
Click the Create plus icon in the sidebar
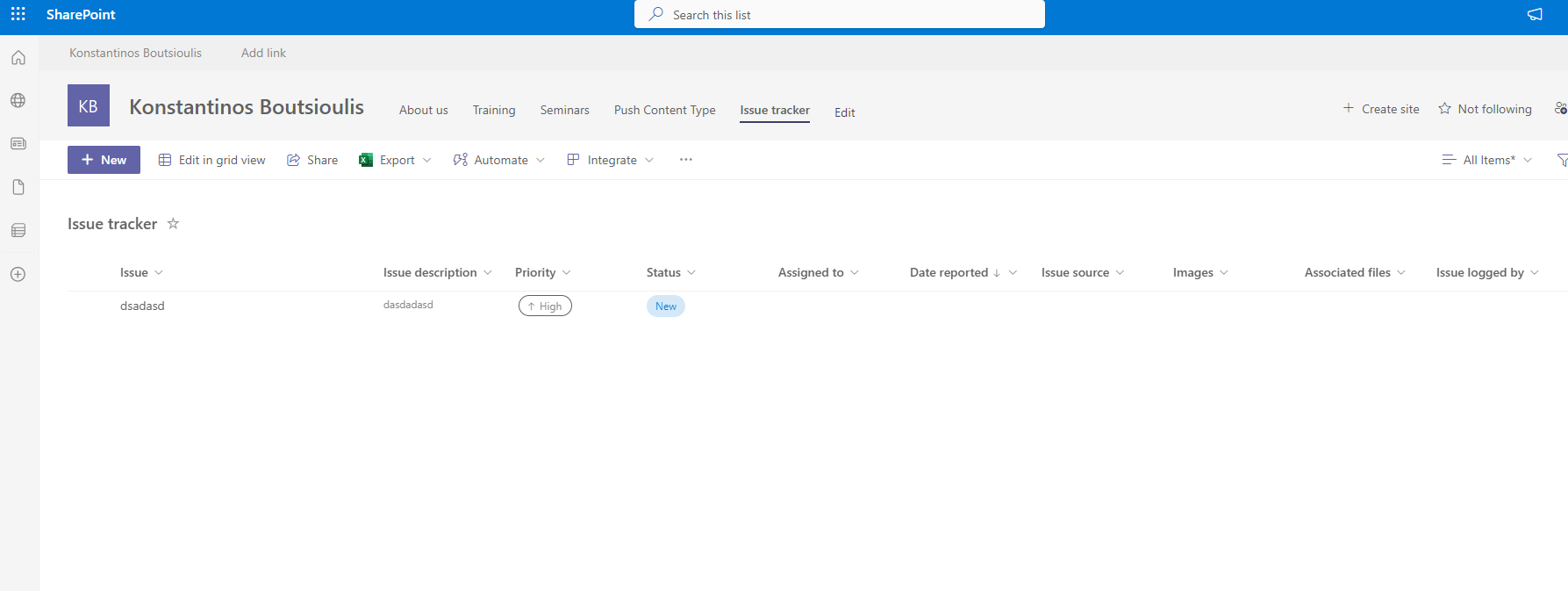[18, 274]
